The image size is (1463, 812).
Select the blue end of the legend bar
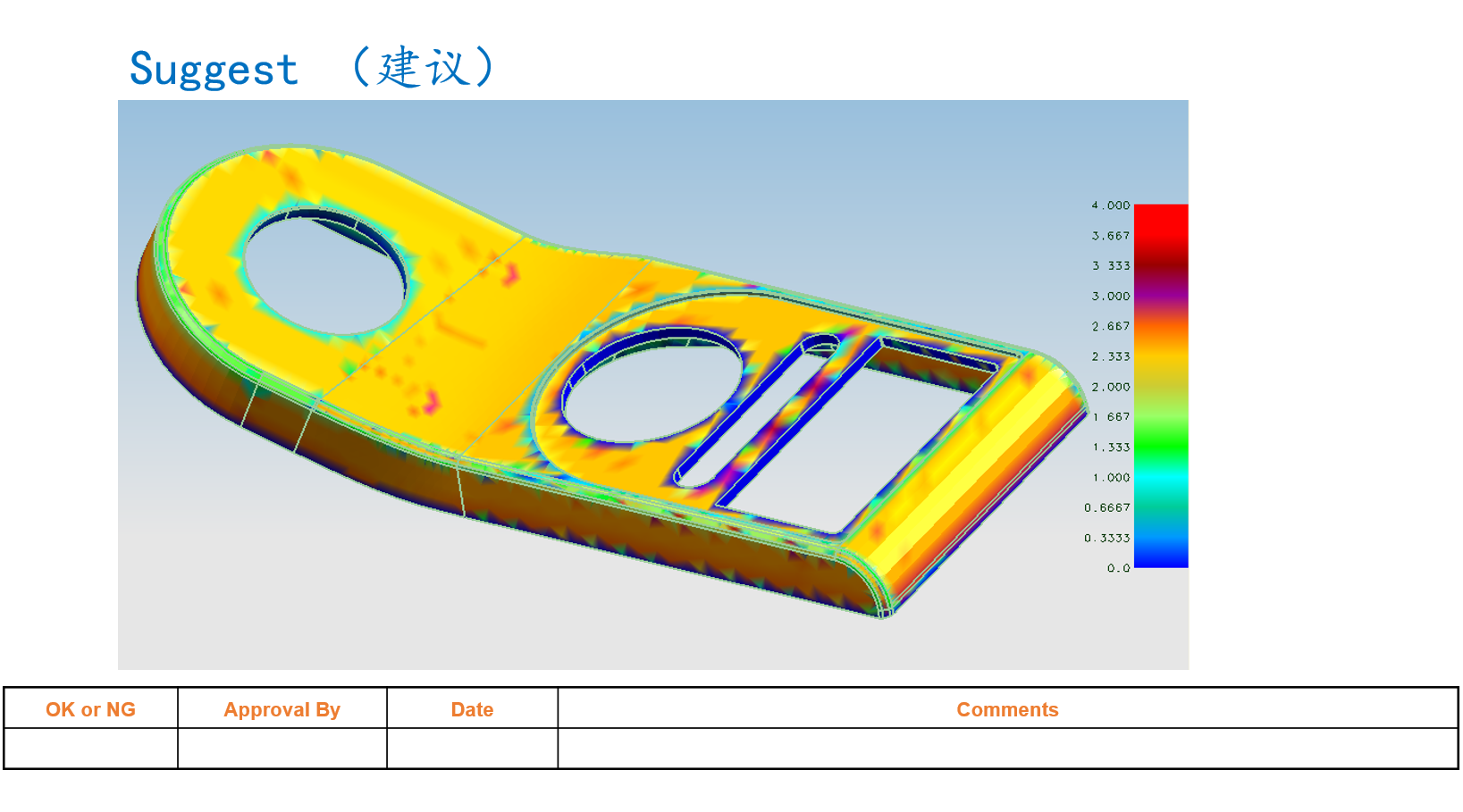pos(1162,558)
